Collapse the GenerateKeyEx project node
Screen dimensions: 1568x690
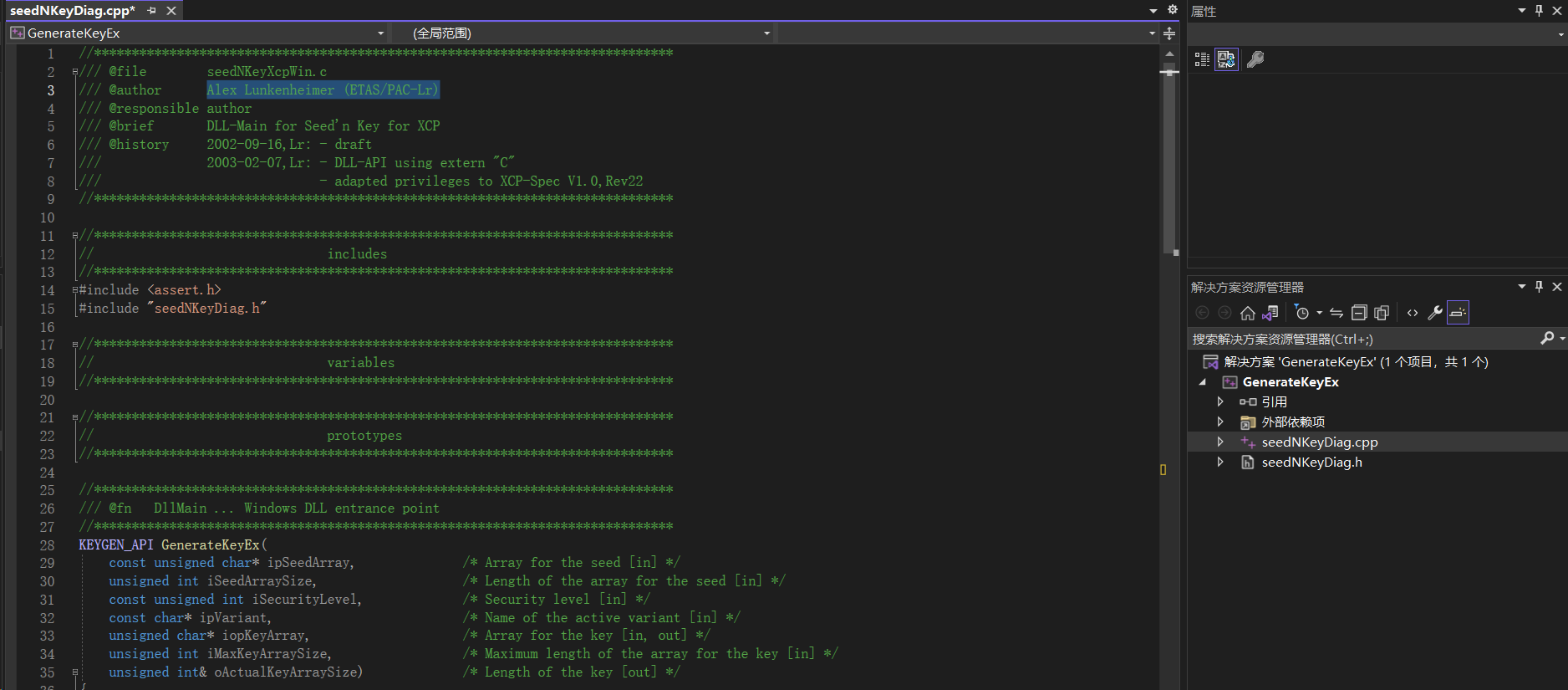coord(1204,382)
